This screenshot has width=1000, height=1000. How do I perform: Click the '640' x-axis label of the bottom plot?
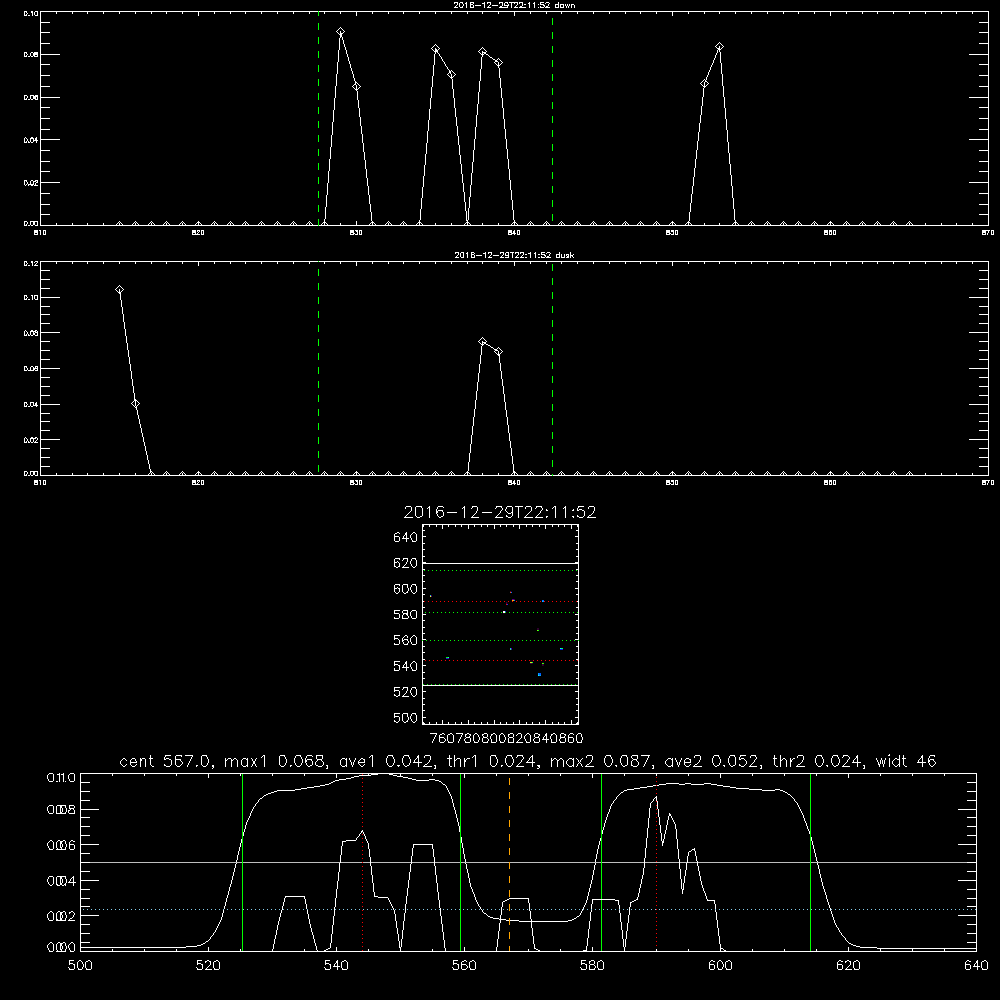pos(976,966)
